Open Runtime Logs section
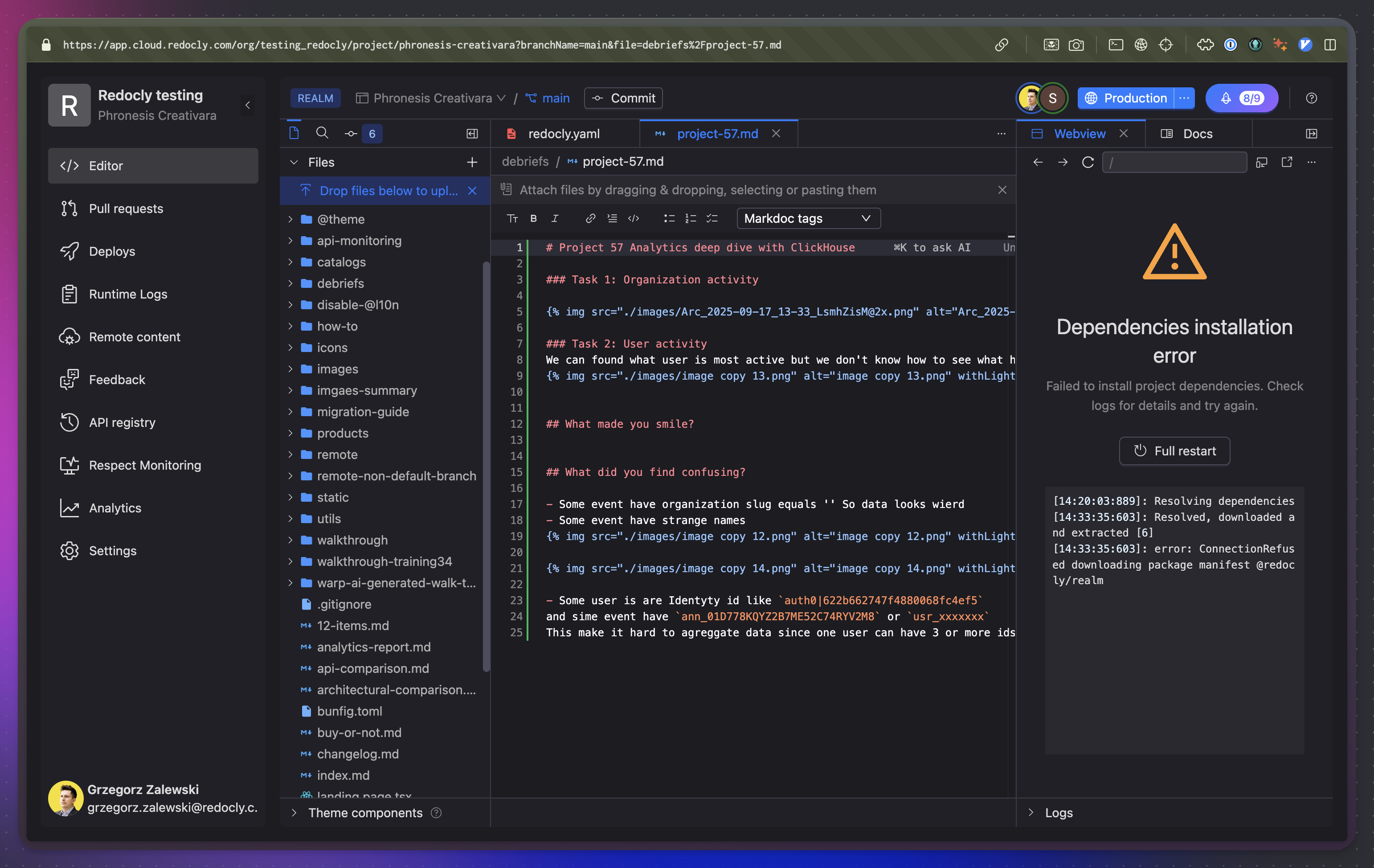This screenshot has height=868, width=1374. click(x=153, y=294)
